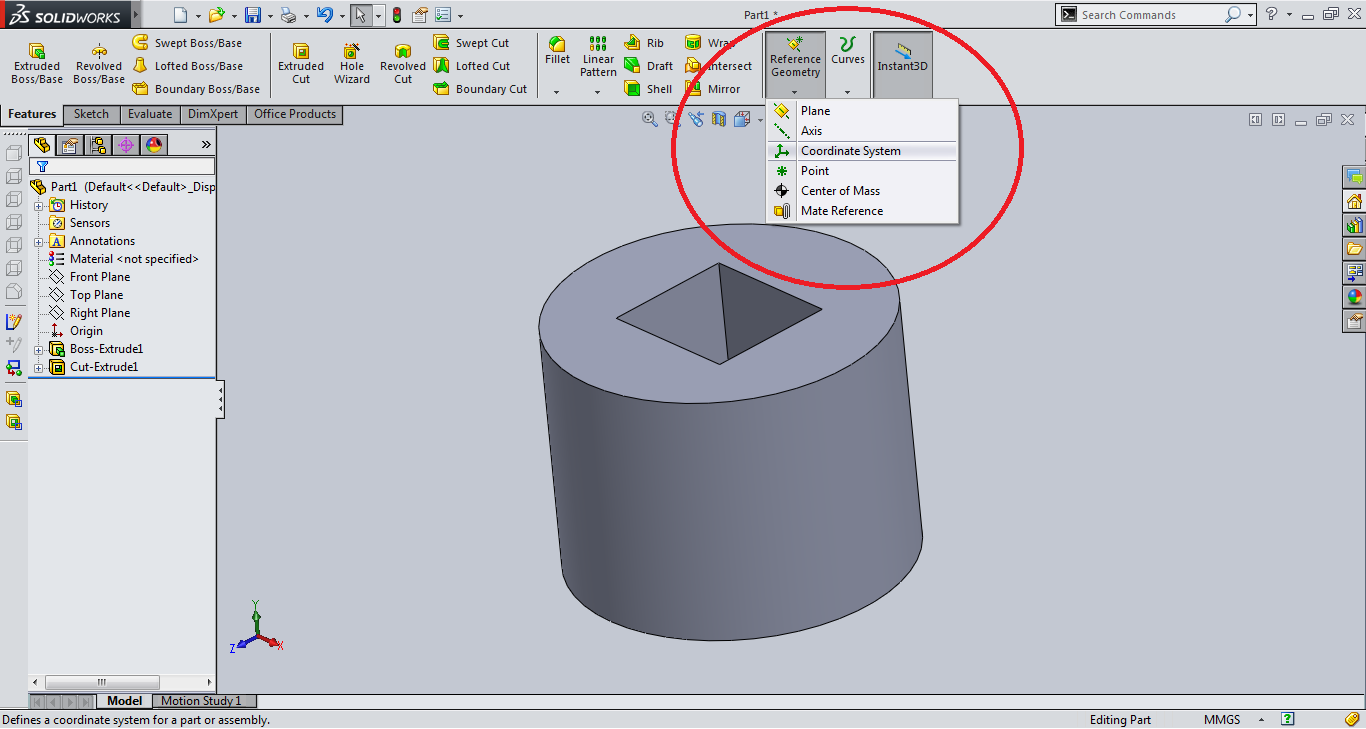Choose Coordinate System menu entry

click(x=862, y=151)
